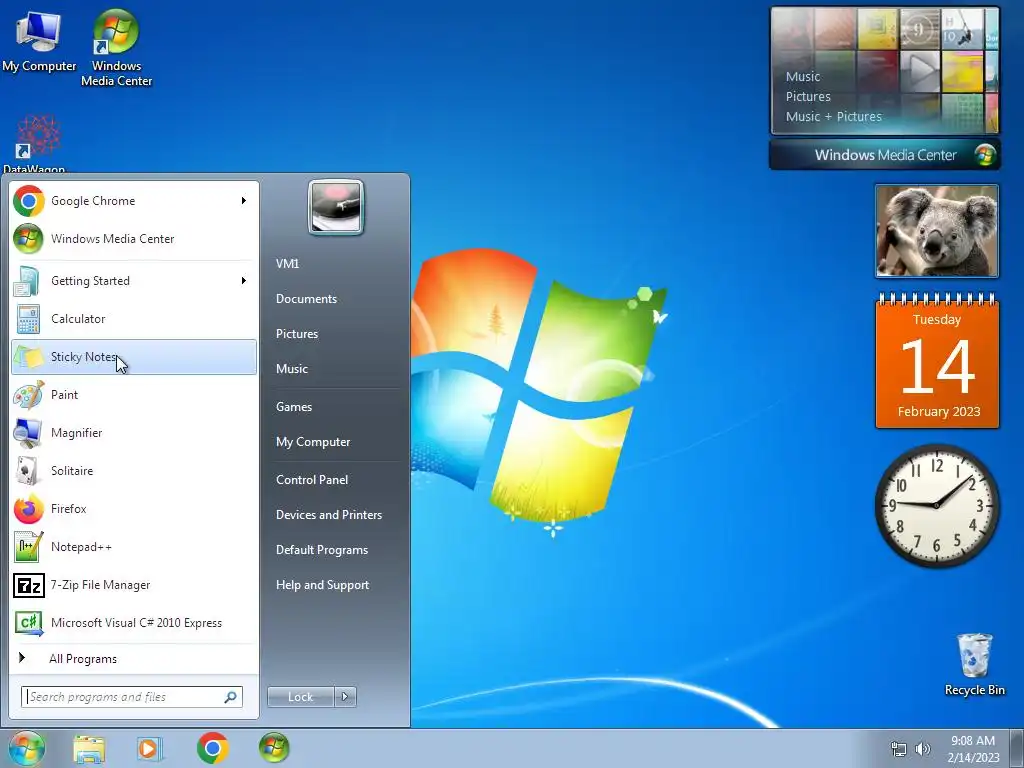The width and height of the screenshot is (1024, 768).
Task: Launch Windows Media Center from Start menu
Action: [134, 238]
